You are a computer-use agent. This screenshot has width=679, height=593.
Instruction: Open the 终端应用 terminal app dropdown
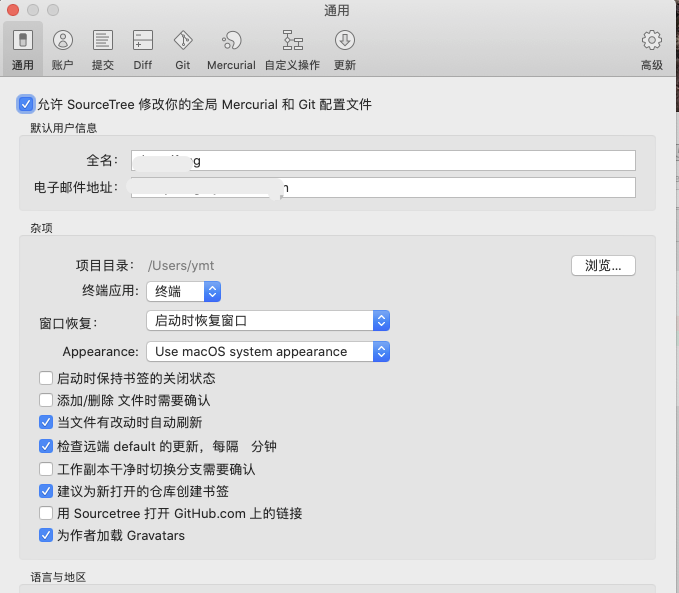[184, 292]
